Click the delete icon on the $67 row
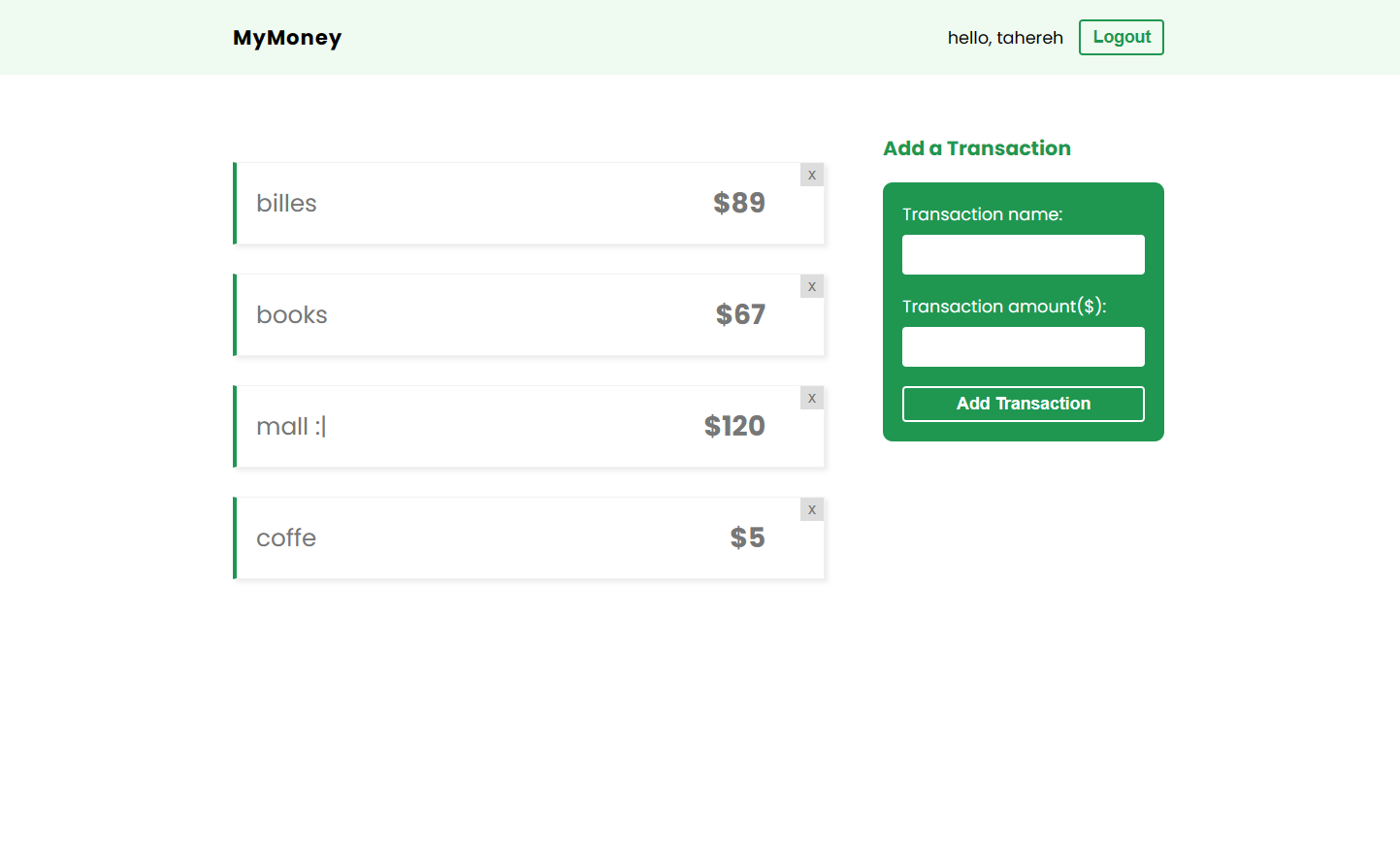Screen dimensions: 1400x846 coord(812,286)
